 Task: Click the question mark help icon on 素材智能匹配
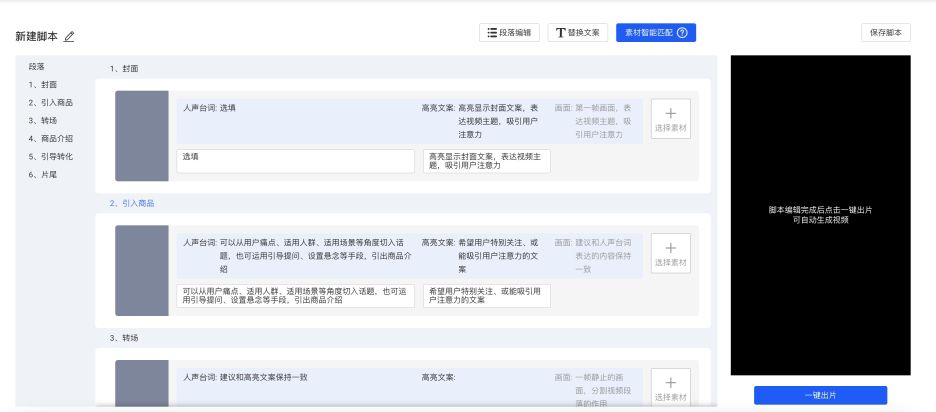point(682,33)
